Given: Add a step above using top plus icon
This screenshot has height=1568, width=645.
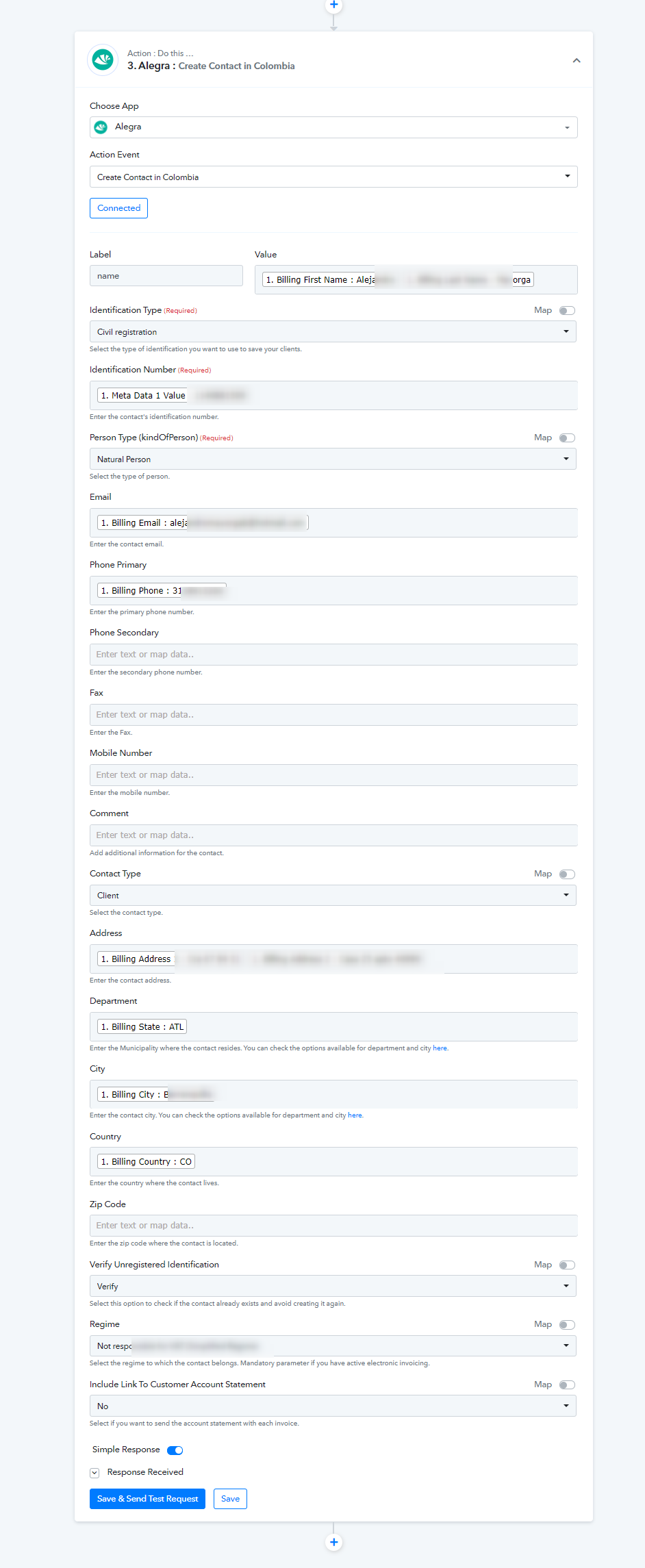Looking at the screenshot, I should (333, 5).
